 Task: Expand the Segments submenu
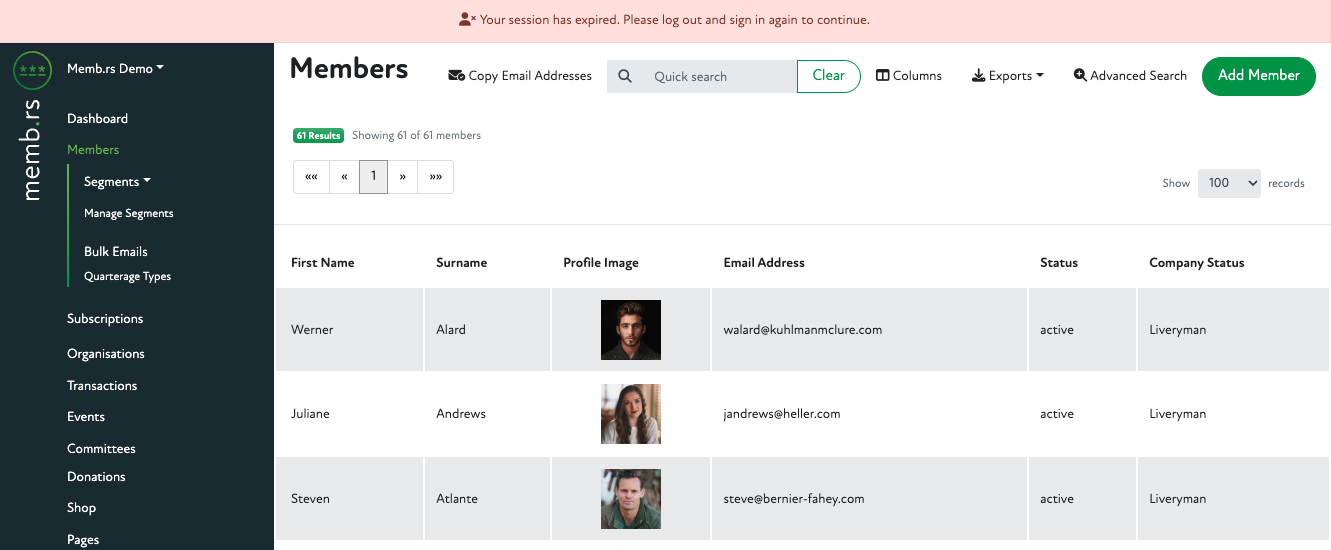[117, 182]
